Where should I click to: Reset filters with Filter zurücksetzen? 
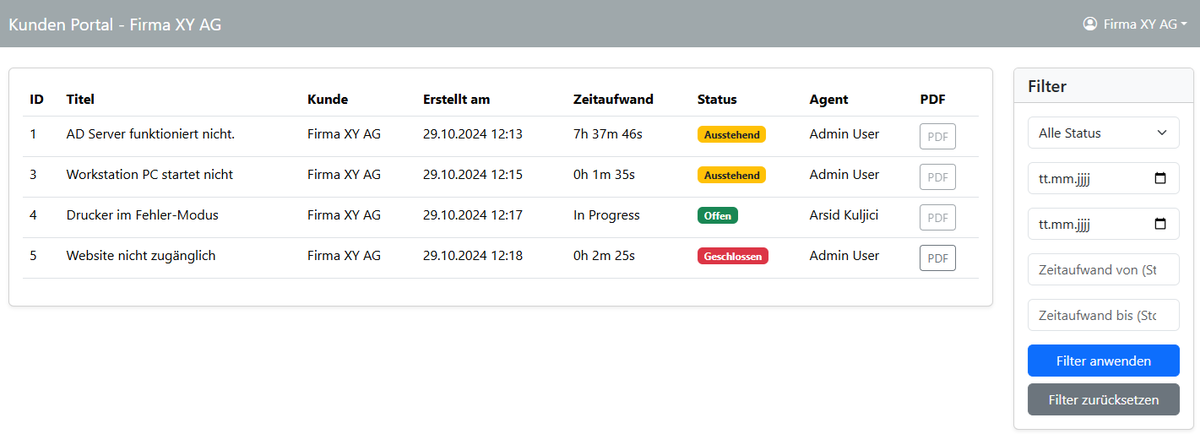[1103, 399]
